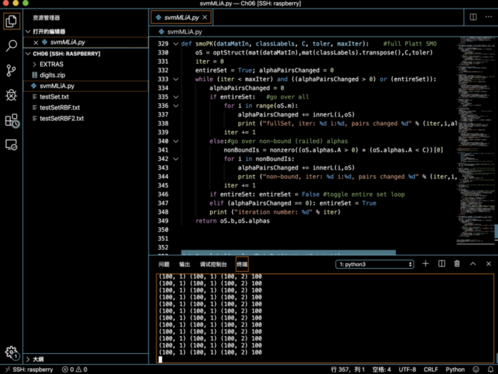Fold the while loop at line 333
Viewport: 498px width, 374px height.
[x=176, y=79]
